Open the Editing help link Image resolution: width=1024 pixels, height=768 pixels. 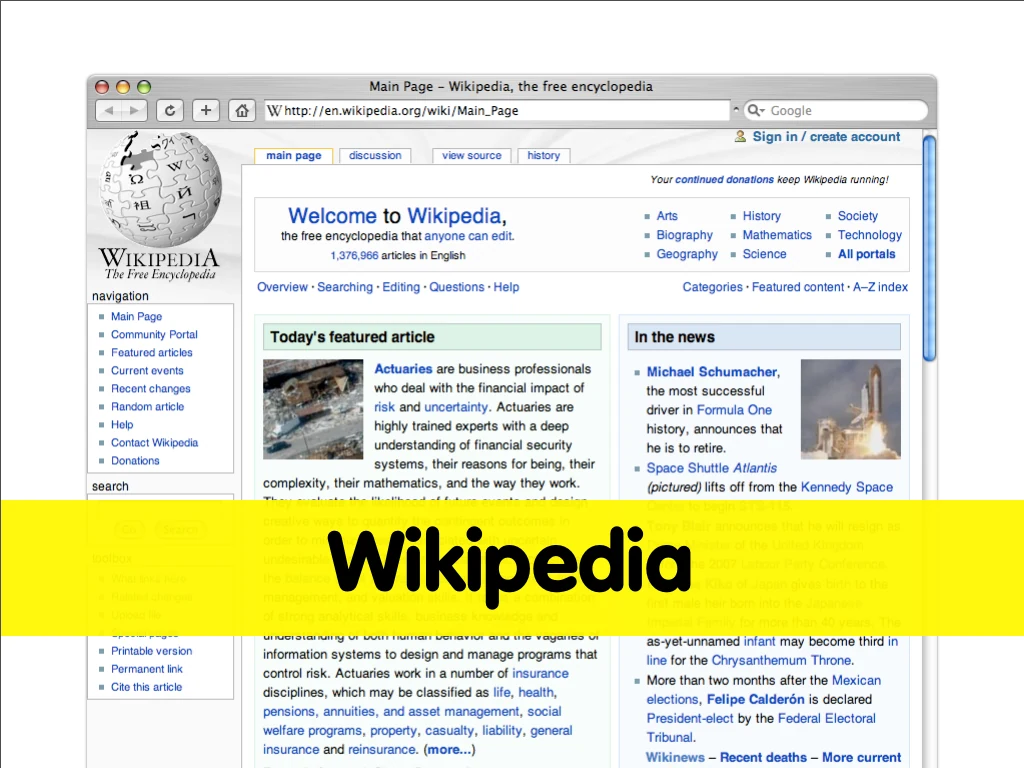coord(401,287)
